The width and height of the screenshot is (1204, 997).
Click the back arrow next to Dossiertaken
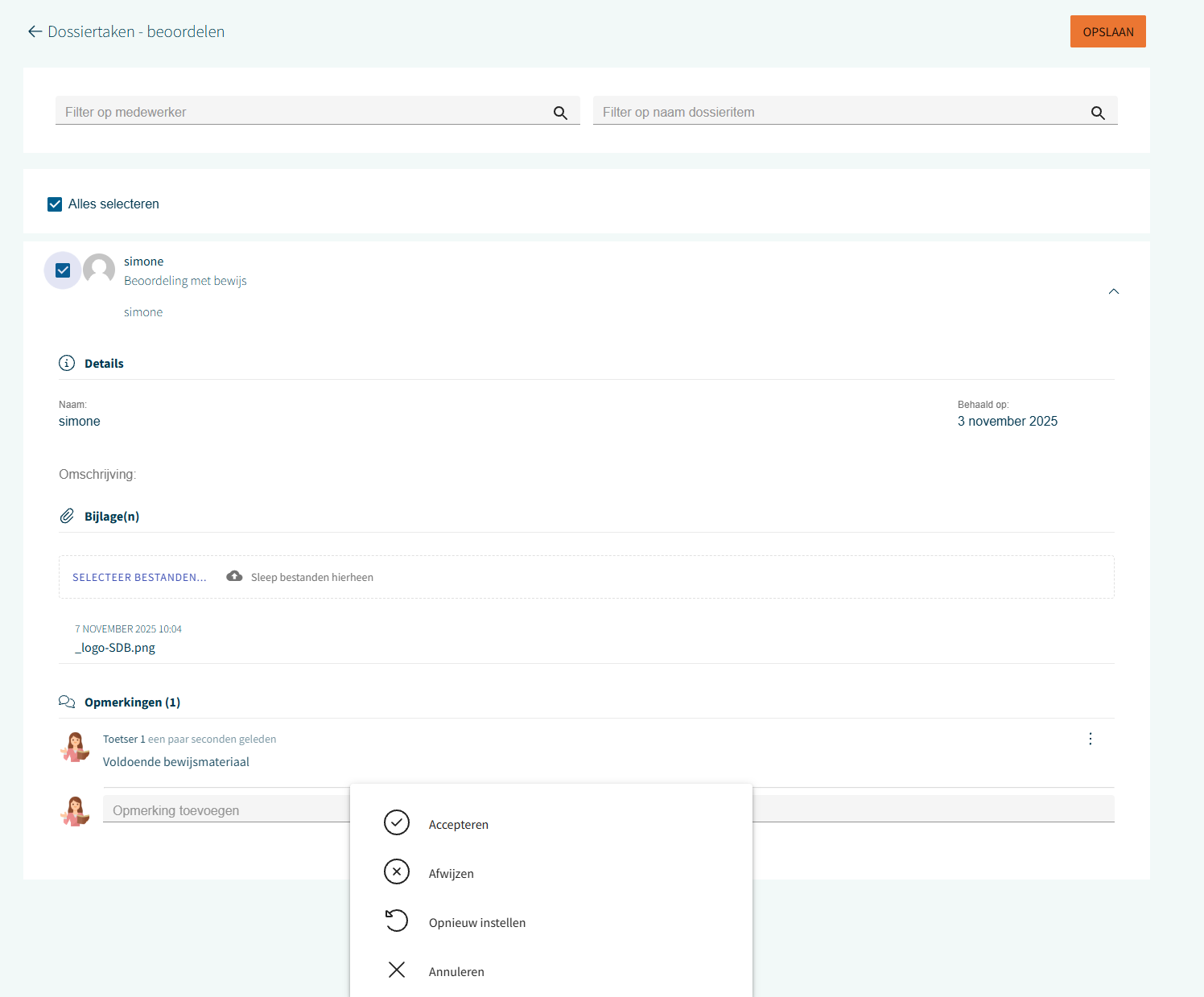(x=35, y=31)
